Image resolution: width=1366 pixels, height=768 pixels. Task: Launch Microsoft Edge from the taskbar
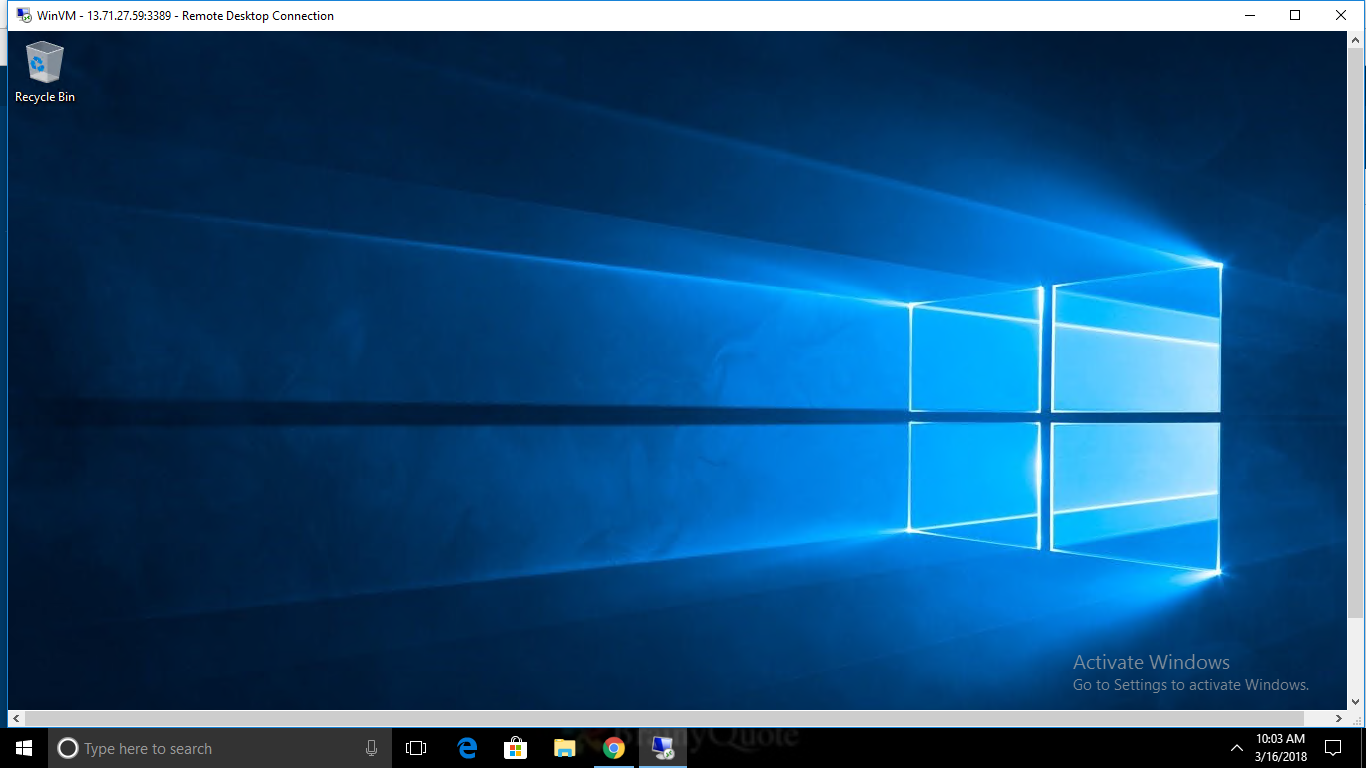pos(467,748)
